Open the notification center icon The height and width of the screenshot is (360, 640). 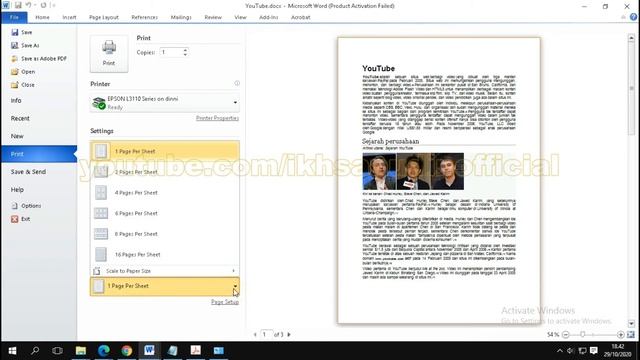coord(594,351)
